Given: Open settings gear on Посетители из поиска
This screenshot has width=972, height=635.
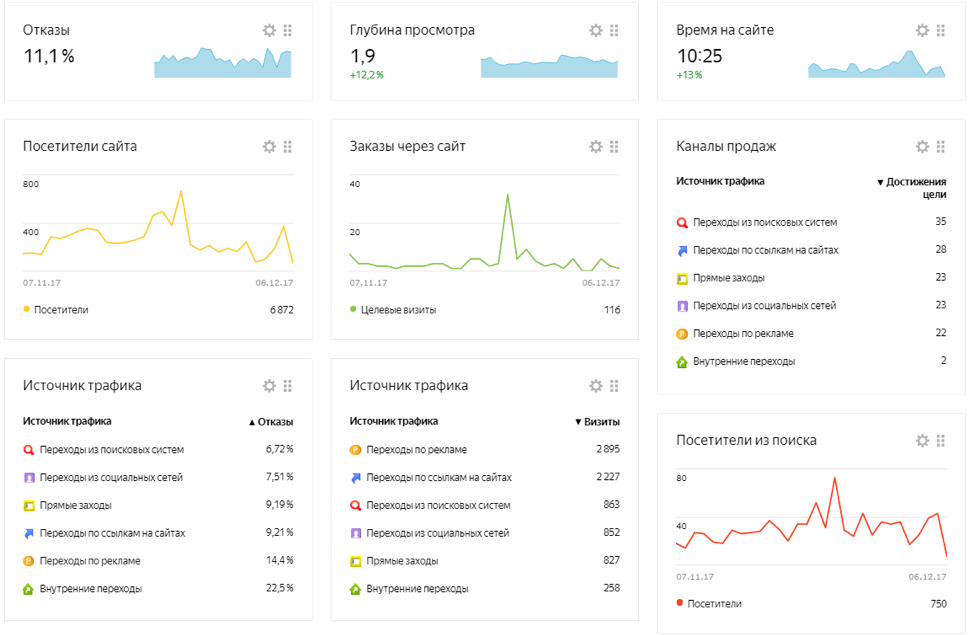Looking at the screenshot, I should (x=923, y=441).
